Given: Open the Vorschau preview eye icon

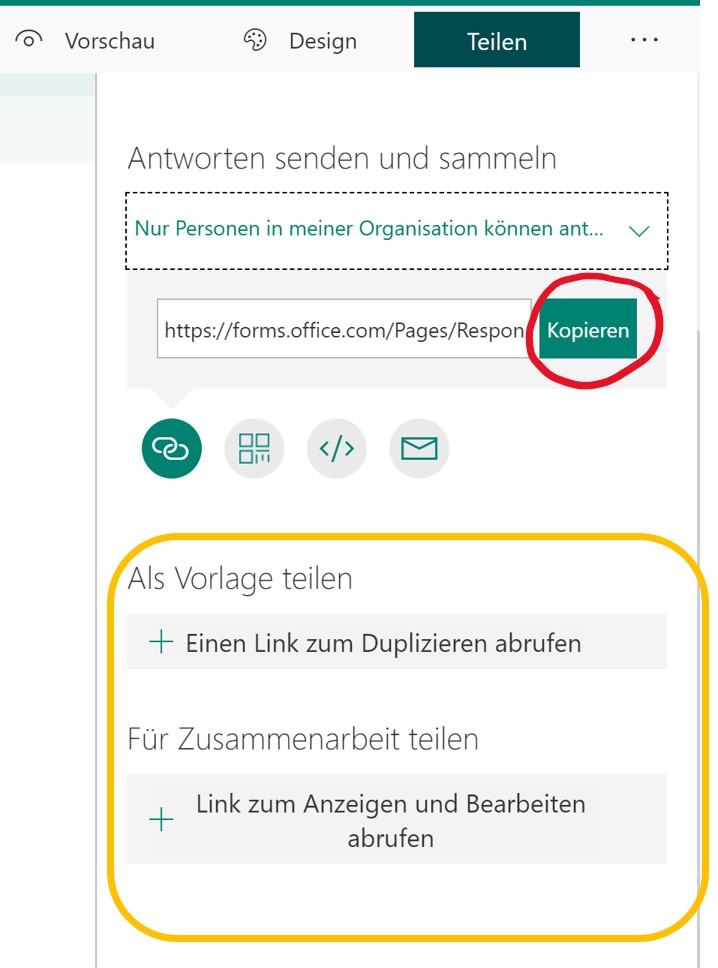Looking at the screenshot, I should [x=28, y=40].
